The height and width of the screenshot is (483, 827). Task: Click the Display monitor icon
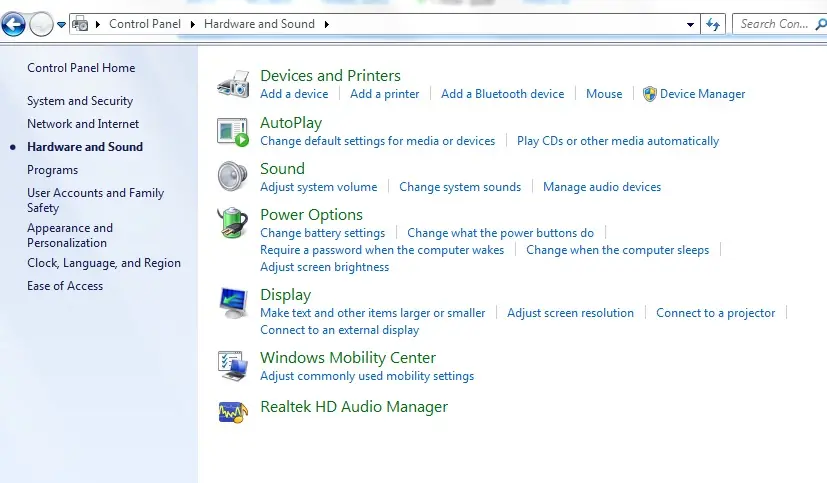click(233, 303)
